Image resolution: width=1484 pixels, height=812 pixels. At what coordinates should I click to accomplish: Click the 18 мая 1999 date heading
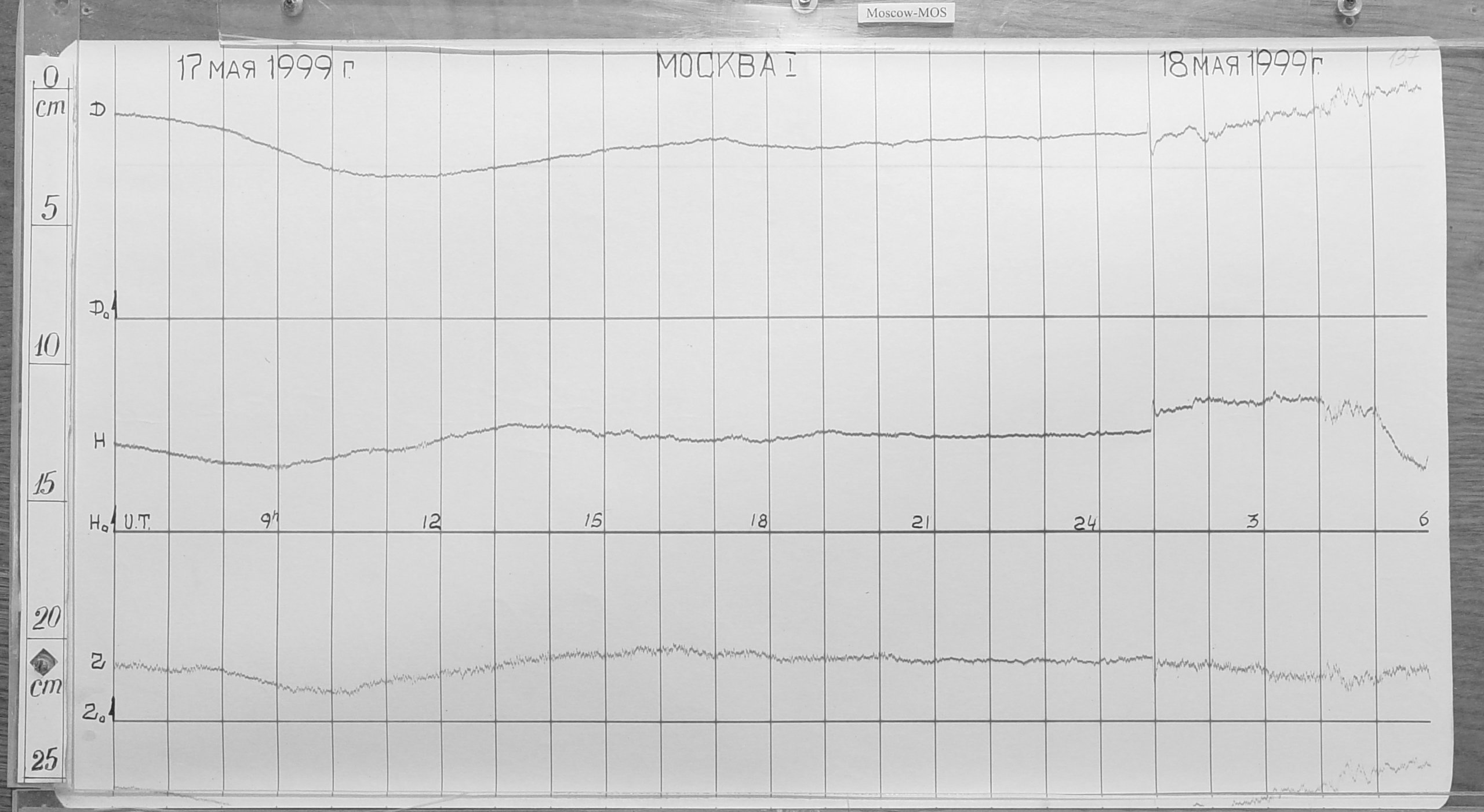point(1241,67)
